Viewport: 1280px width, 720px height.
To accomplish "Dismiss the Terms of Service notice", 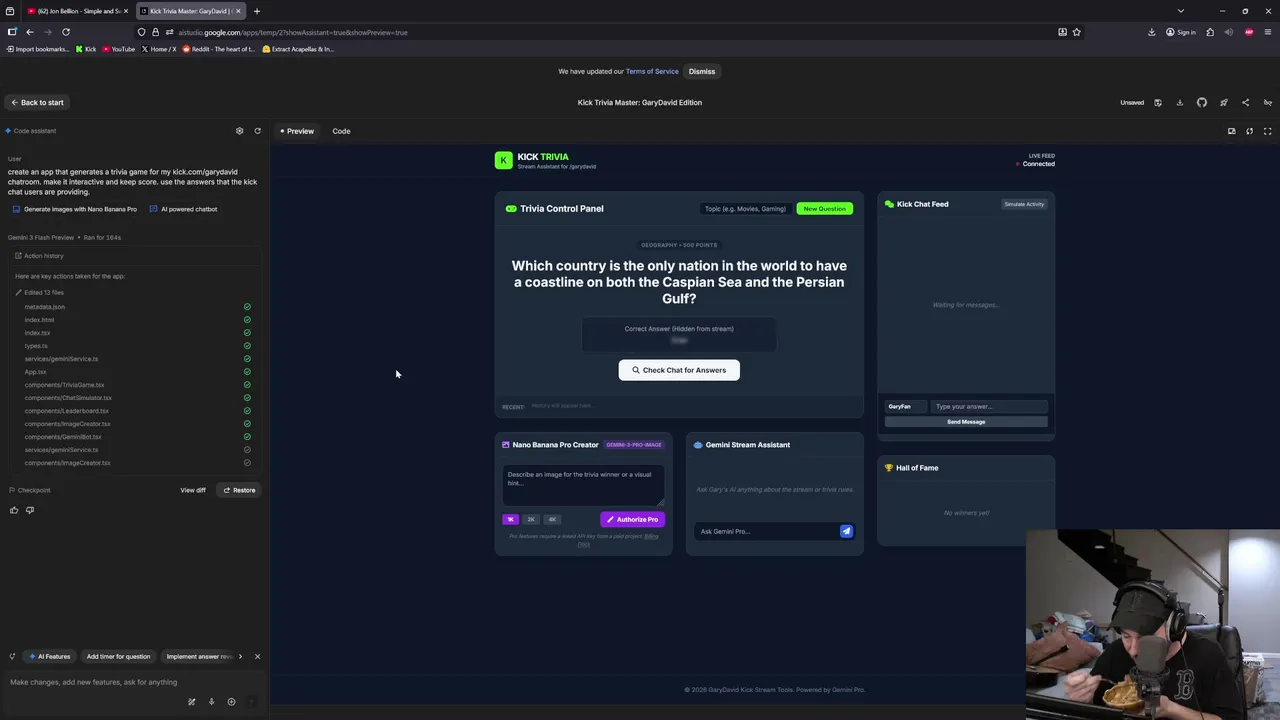I will [702, 71].
